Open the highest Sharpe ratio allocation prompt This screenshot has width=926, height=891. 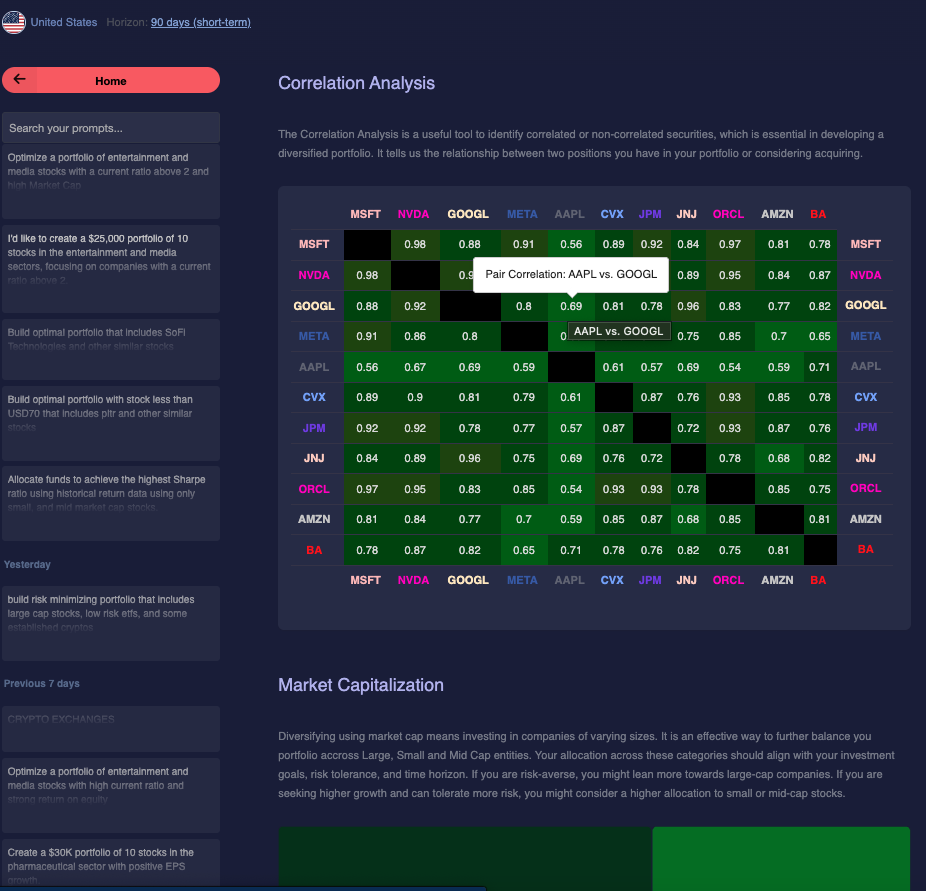pyautogui.click(x=111, y=504)
